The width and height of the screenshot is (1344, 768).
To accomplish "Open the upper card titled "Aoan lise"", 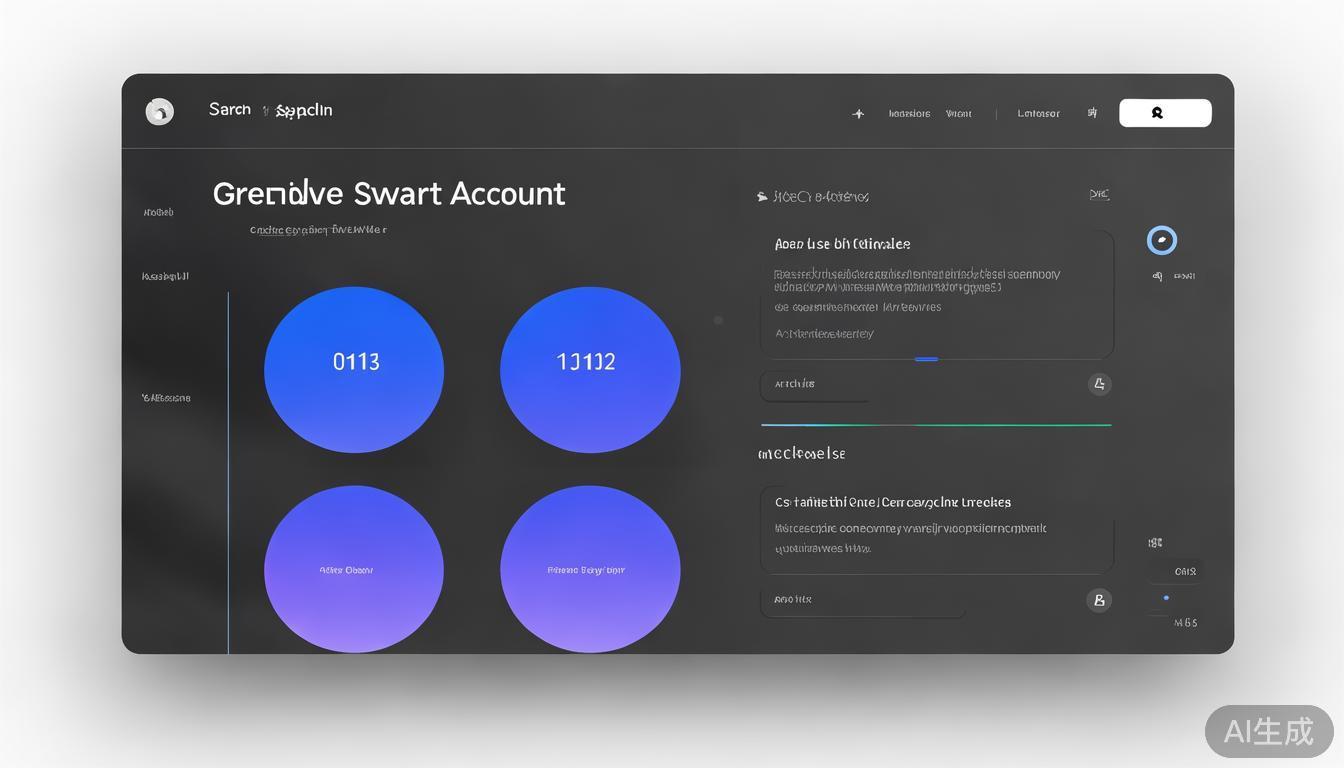I will tap(936, 292).
